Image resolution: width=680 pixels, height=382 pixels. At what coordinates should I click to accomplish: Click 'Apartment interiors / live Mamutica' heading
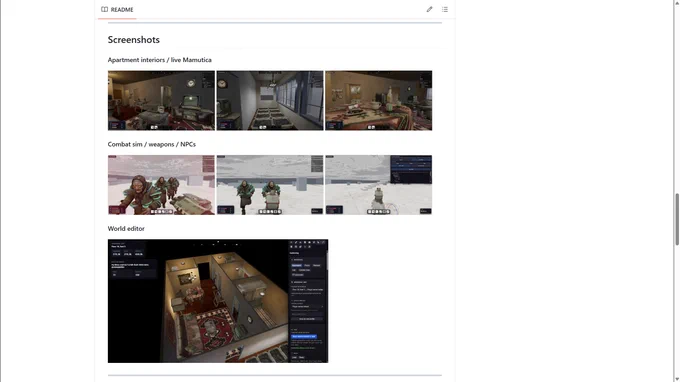coord(160,60)
